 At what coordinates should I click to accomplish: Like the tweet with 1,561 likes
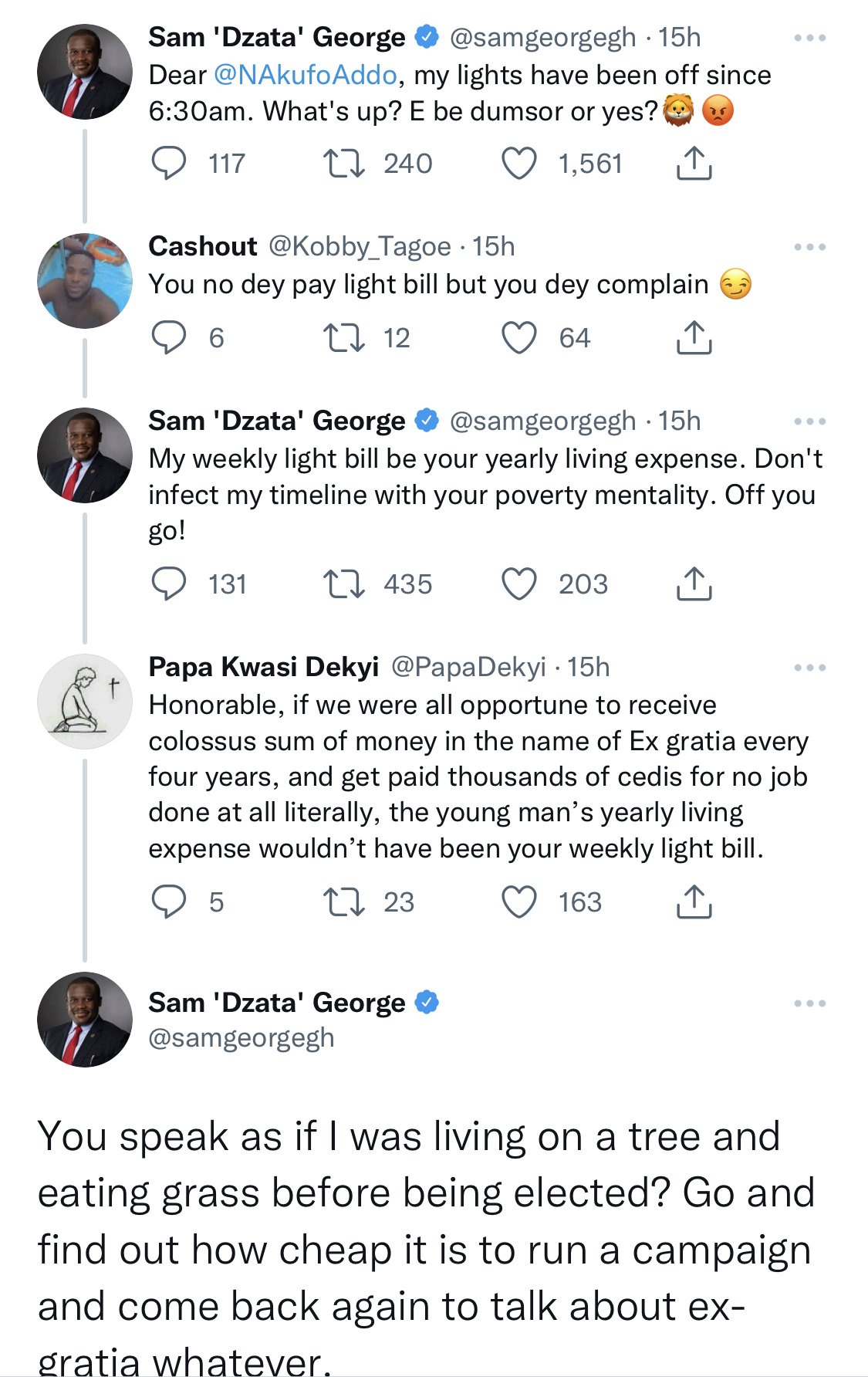[519, 164]
